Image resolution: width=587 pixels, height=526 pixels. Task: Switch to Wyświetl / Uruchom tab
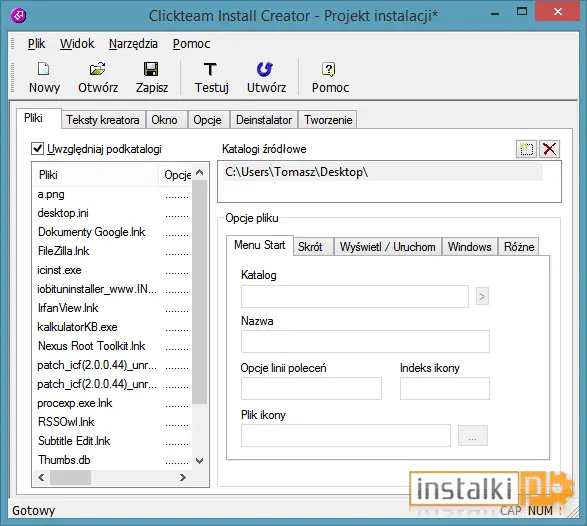(387, 247)
